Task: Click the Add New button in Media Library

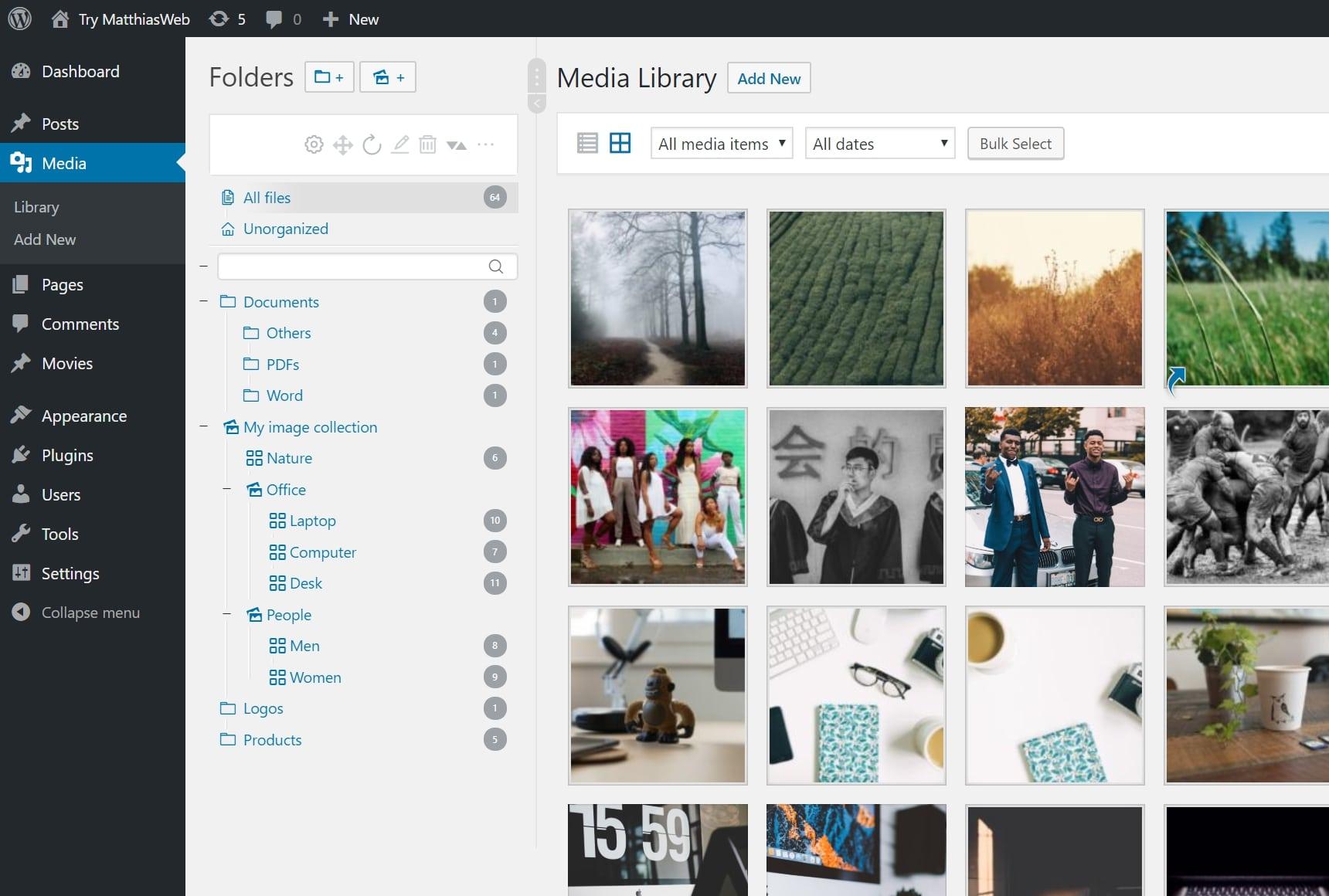Action: (768, 78)
